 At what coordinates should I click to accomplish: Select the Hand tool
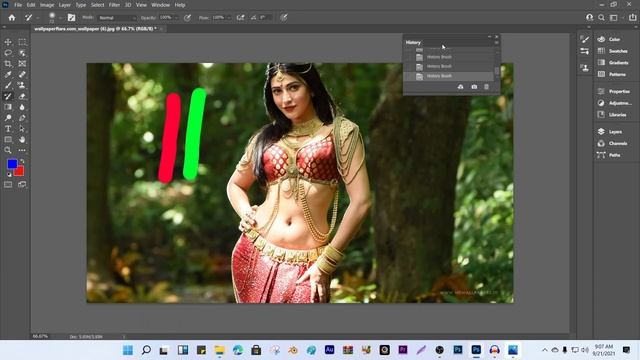pyautogui.click(x=22, y=140)
